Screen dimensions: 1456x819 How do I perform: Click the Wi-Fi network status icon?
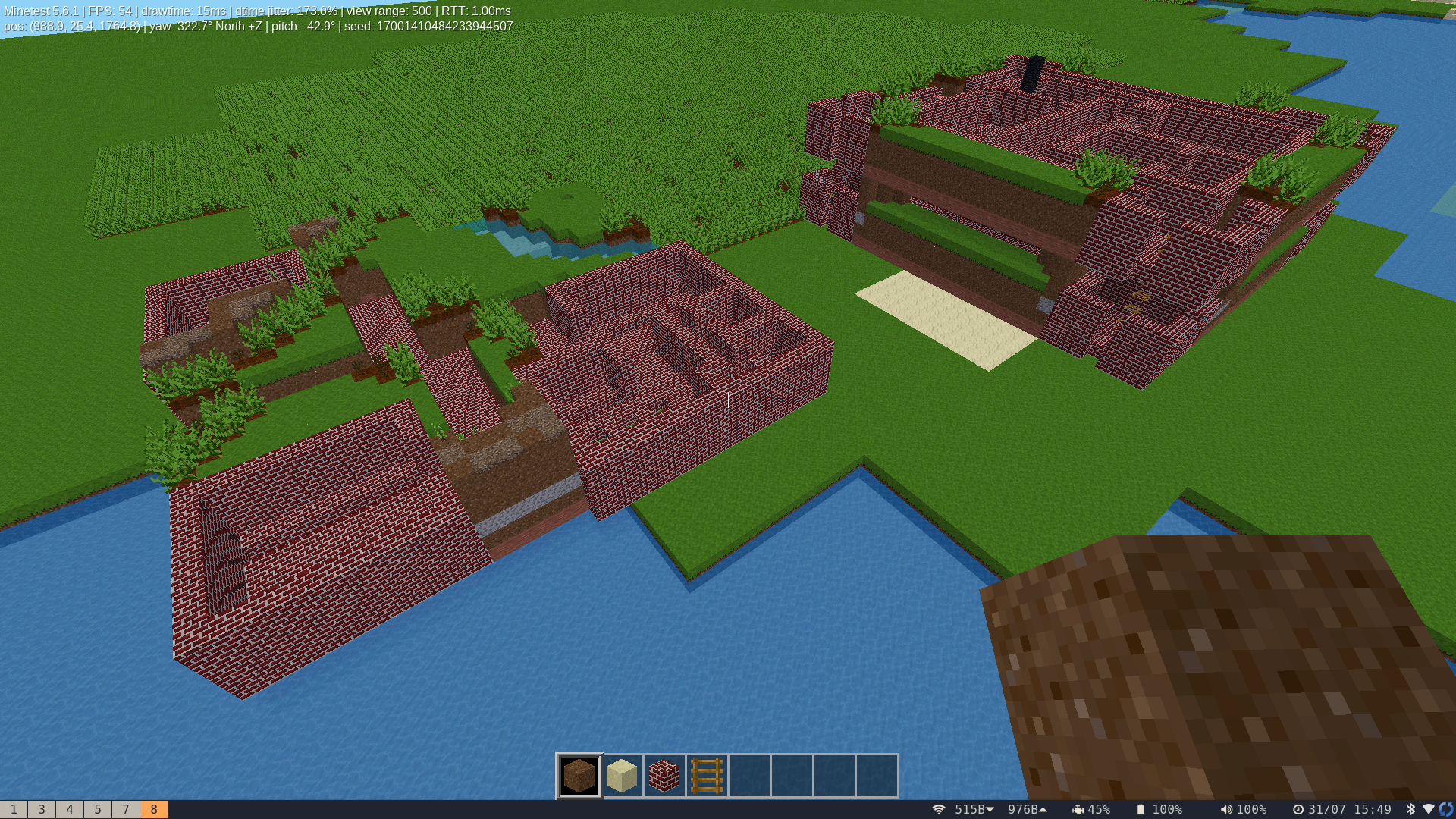click(x=939, y=809)
